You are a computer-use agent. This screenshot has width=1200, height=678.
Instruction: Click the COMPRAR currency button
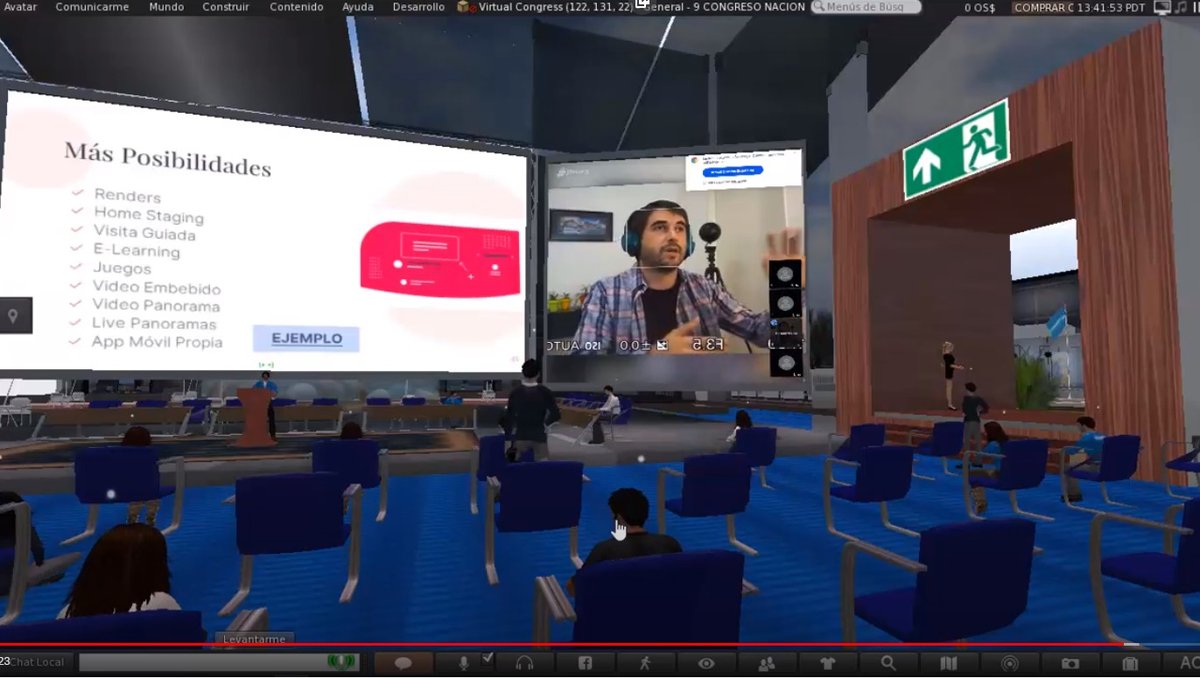tap(1042, 8)
